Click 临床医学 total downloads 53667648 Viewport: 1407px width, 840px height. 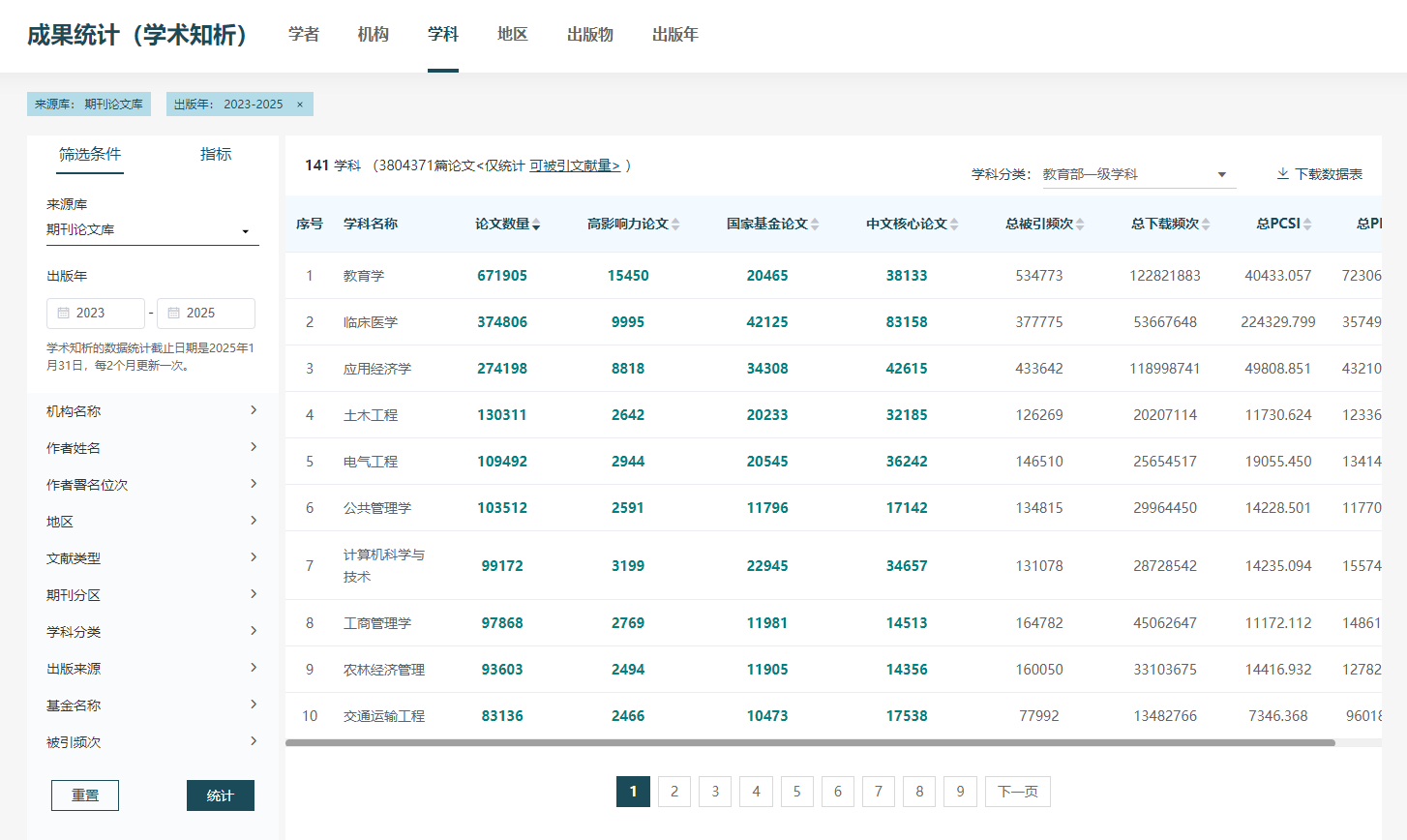[1165, 322]
